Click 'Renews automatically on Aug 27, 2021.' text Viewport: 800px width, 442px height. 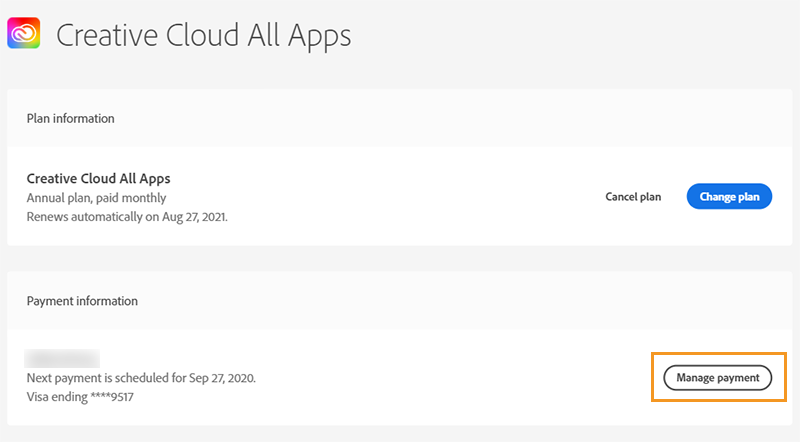pyautogui.click(x=127, y=217)
